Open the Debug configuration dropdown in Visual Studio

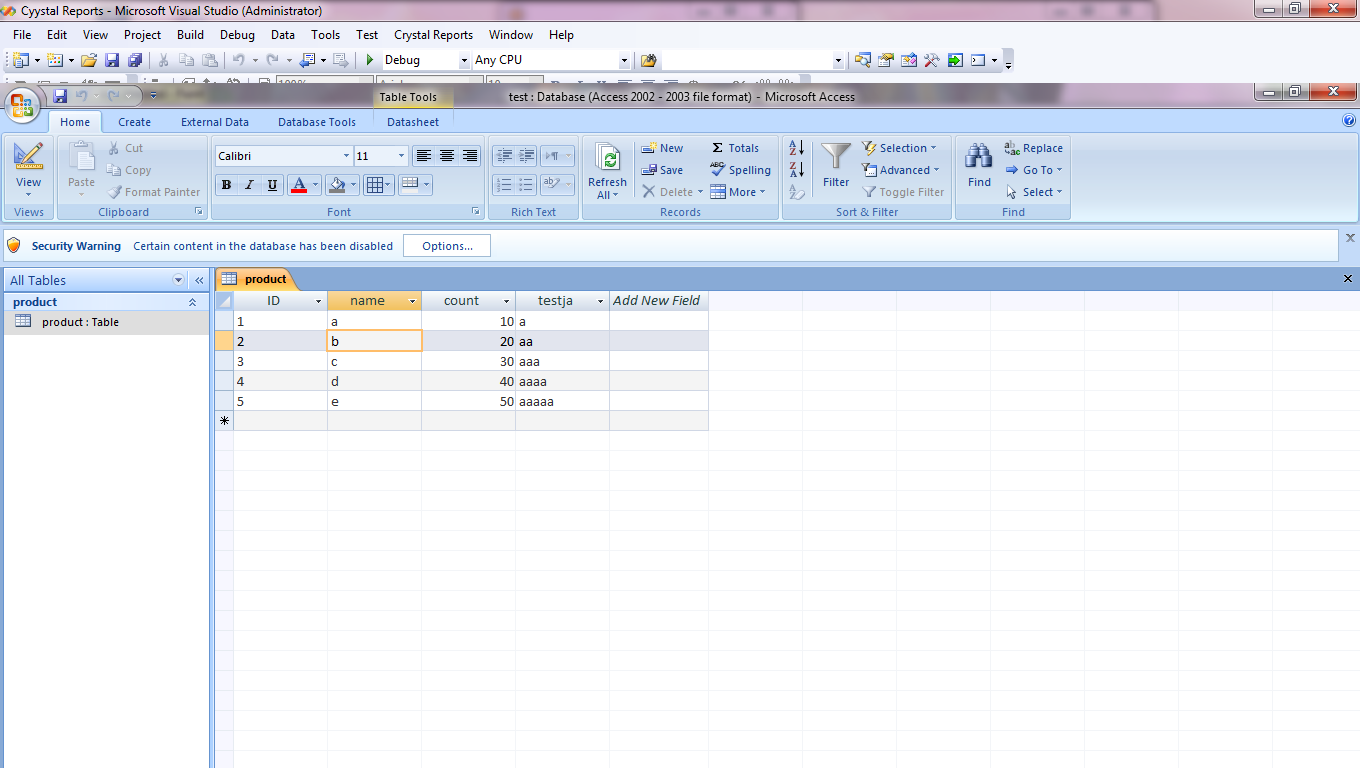tap(464, 60)
